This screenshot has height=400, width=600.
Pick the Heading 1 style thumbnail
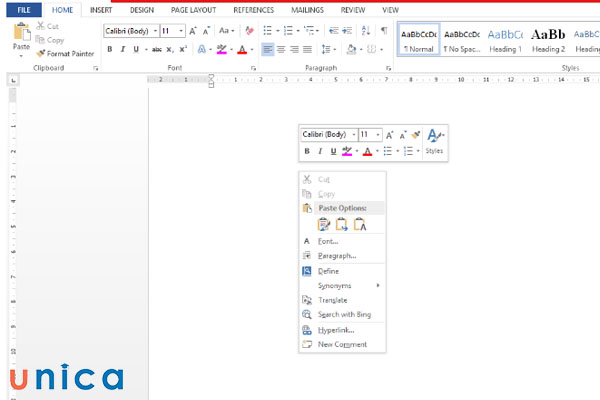(505, 39)
